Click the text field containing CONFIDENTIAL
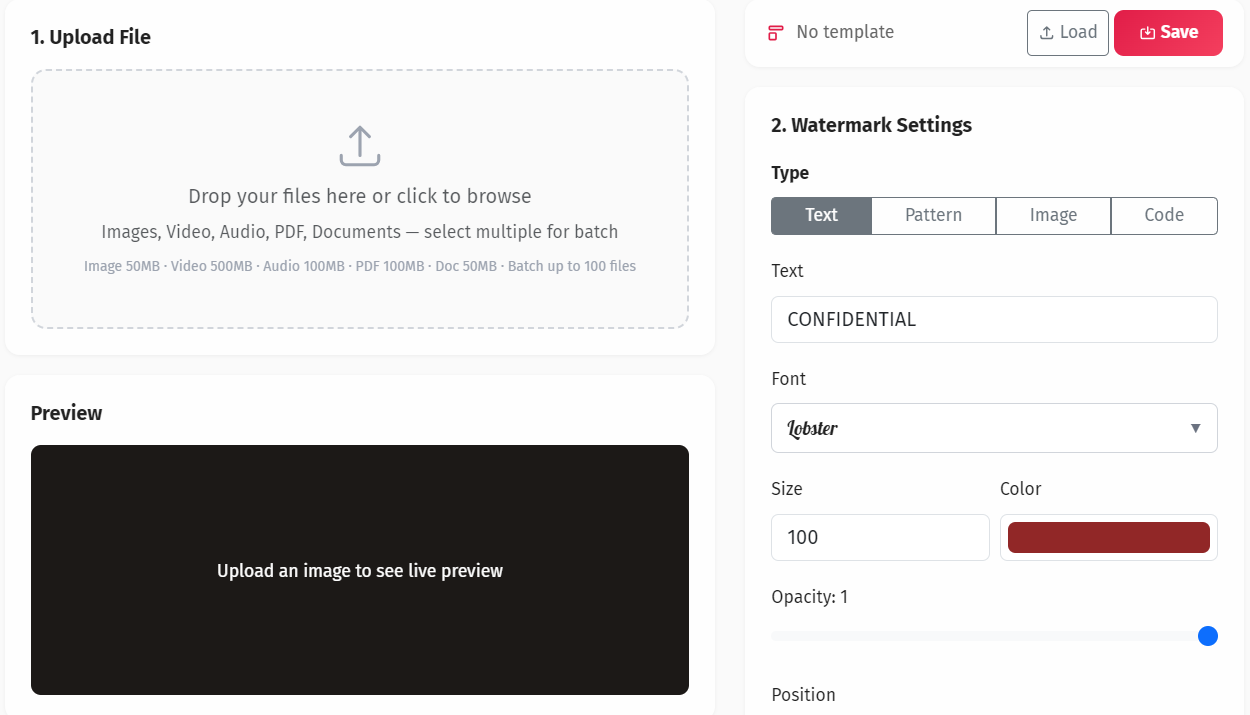 [994, 319]
